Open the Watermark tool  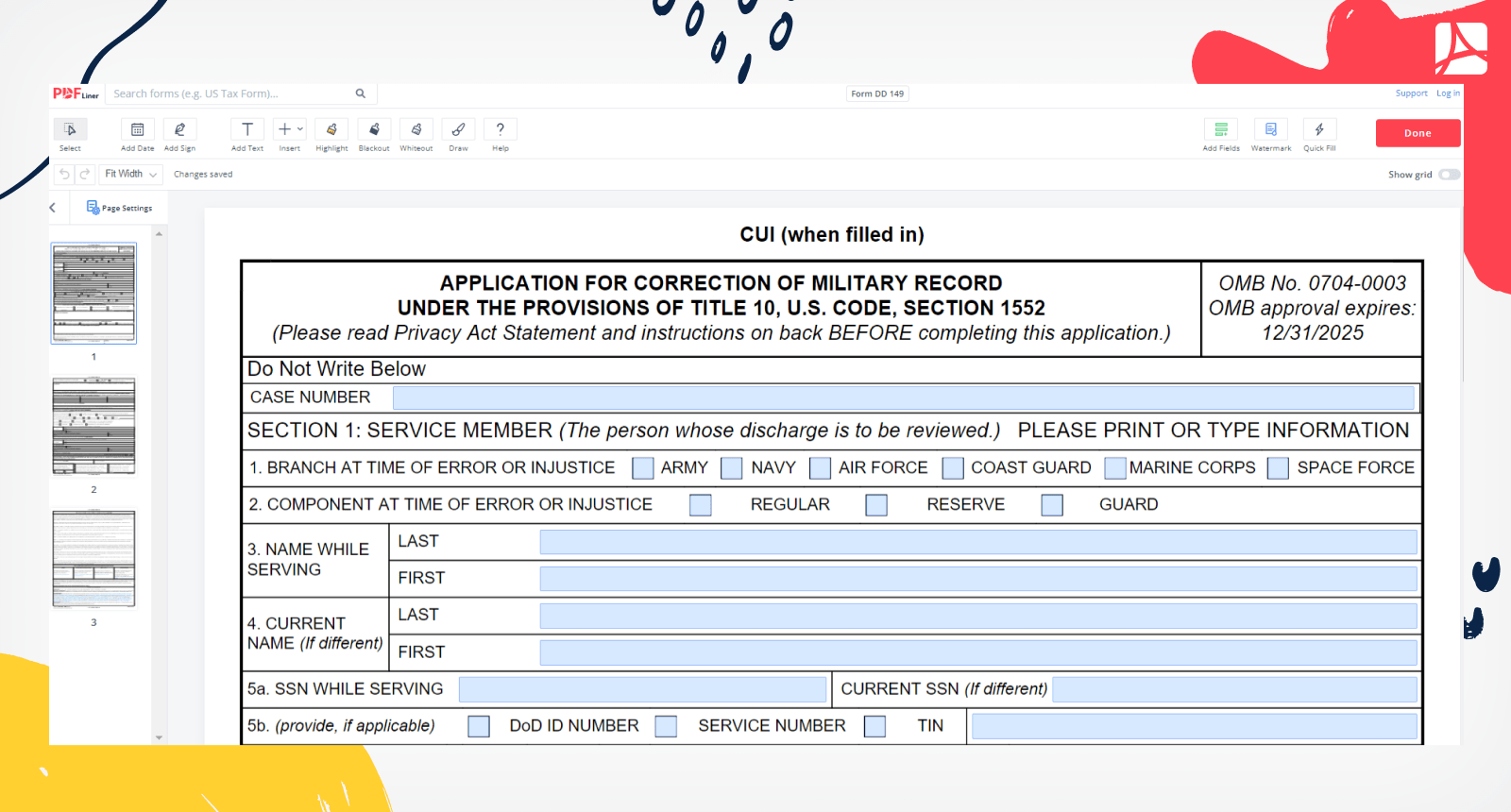pos(1270,130)
